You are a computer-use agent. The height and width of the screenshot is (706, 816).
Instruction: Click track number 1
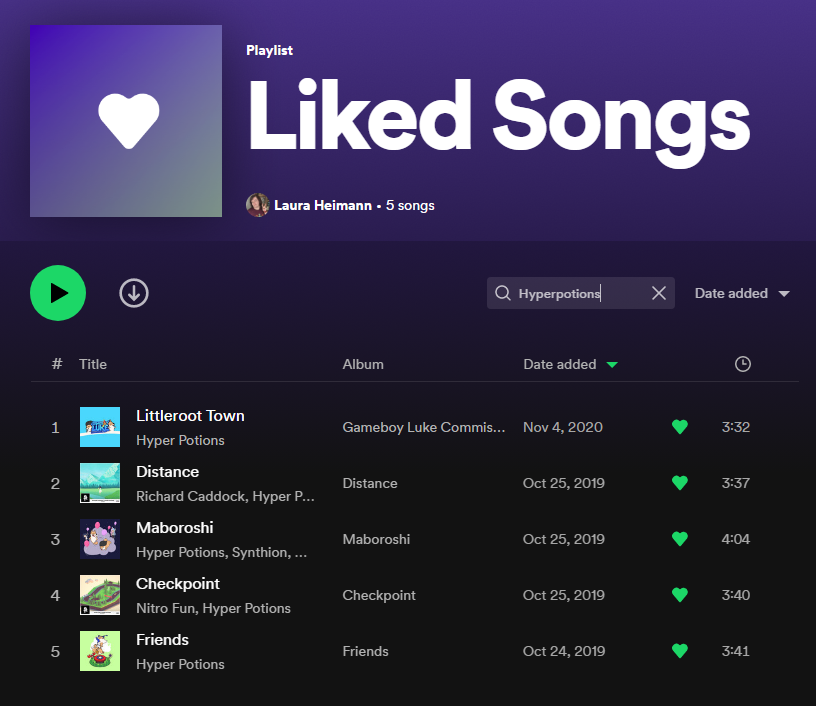[x=55, y=428]
